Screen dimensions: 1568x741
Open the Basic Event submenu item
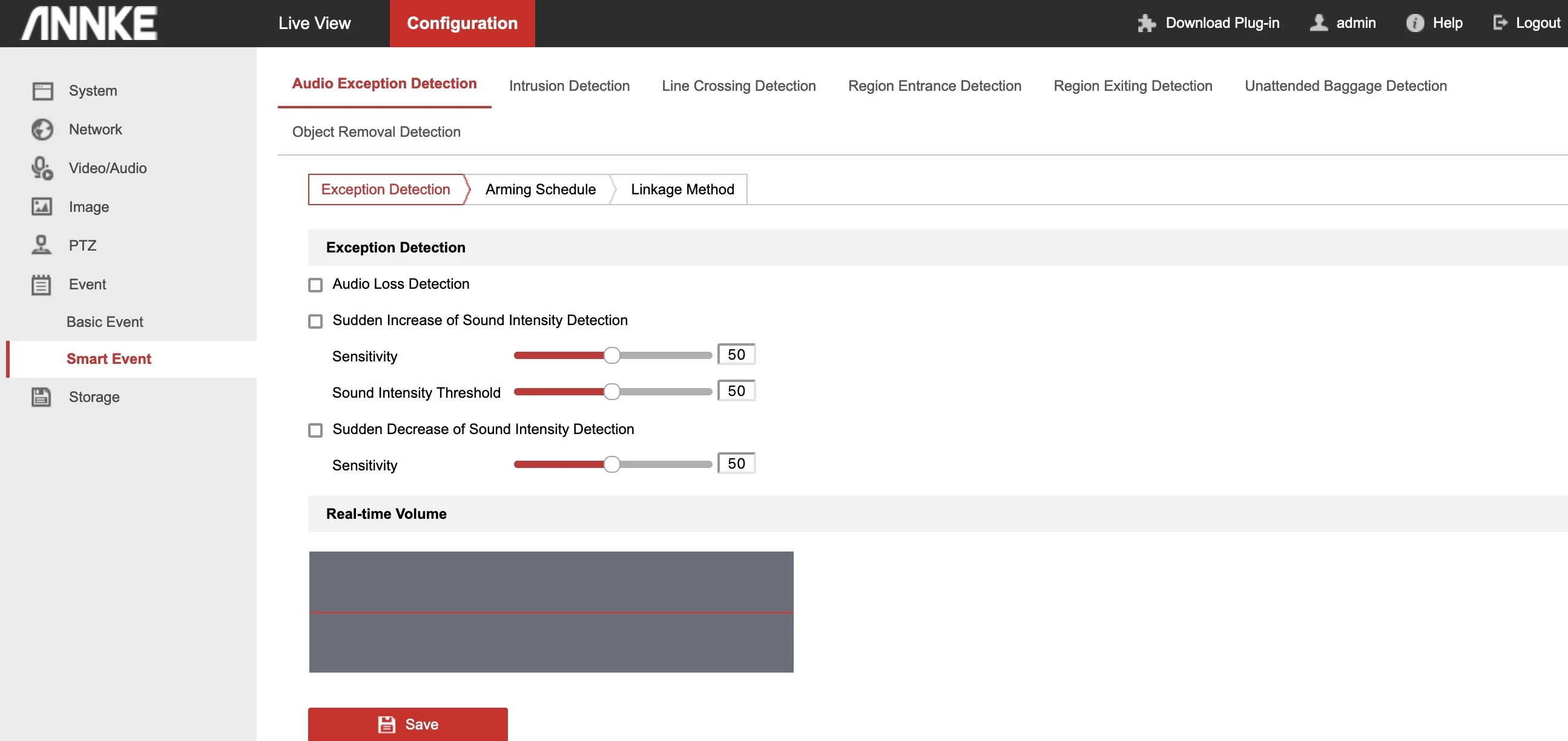click(x=105, y=321)
